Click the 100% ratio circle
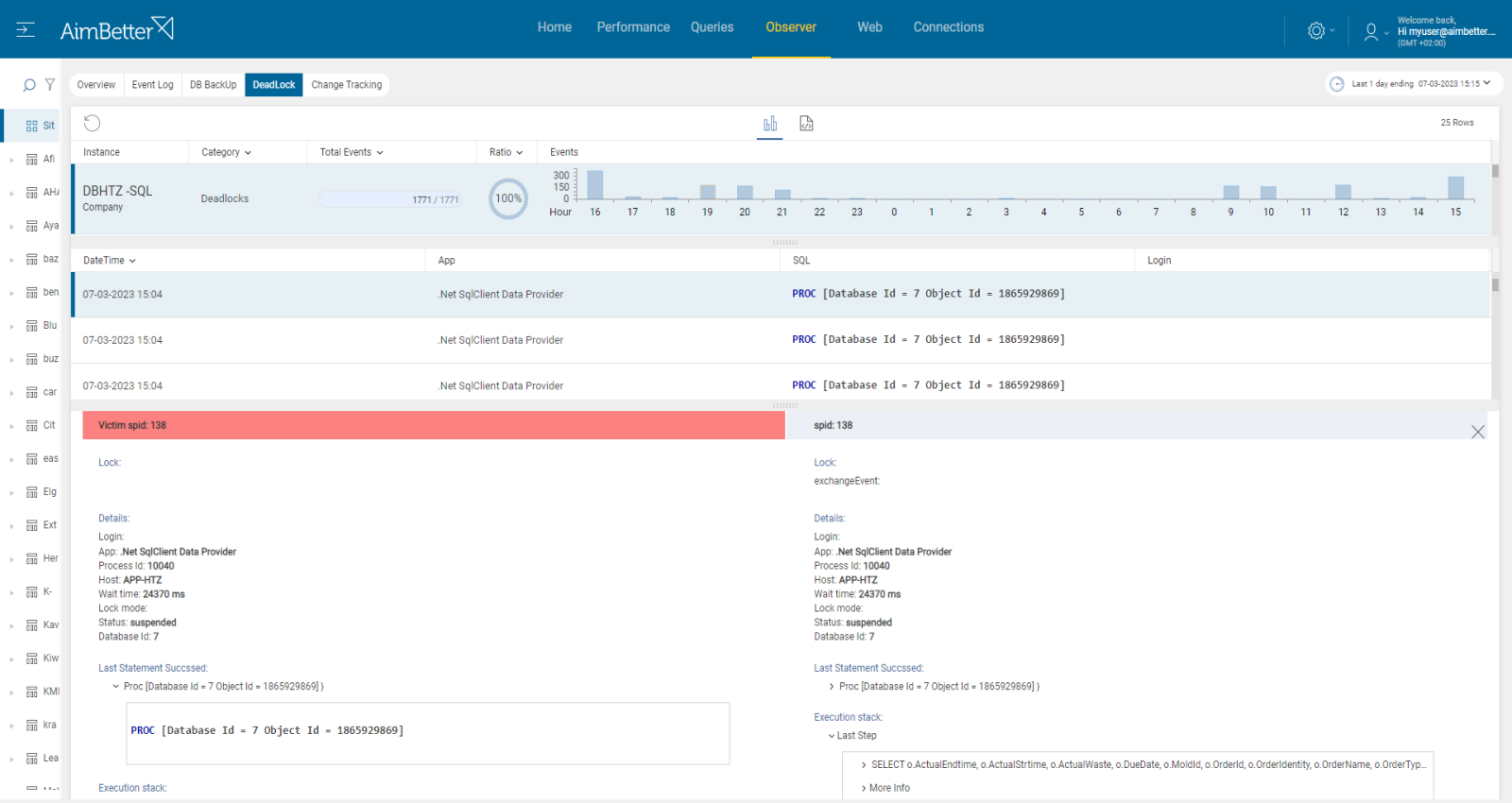The width and height of the screenshot is (1512, 803). (x=508, y=198)
